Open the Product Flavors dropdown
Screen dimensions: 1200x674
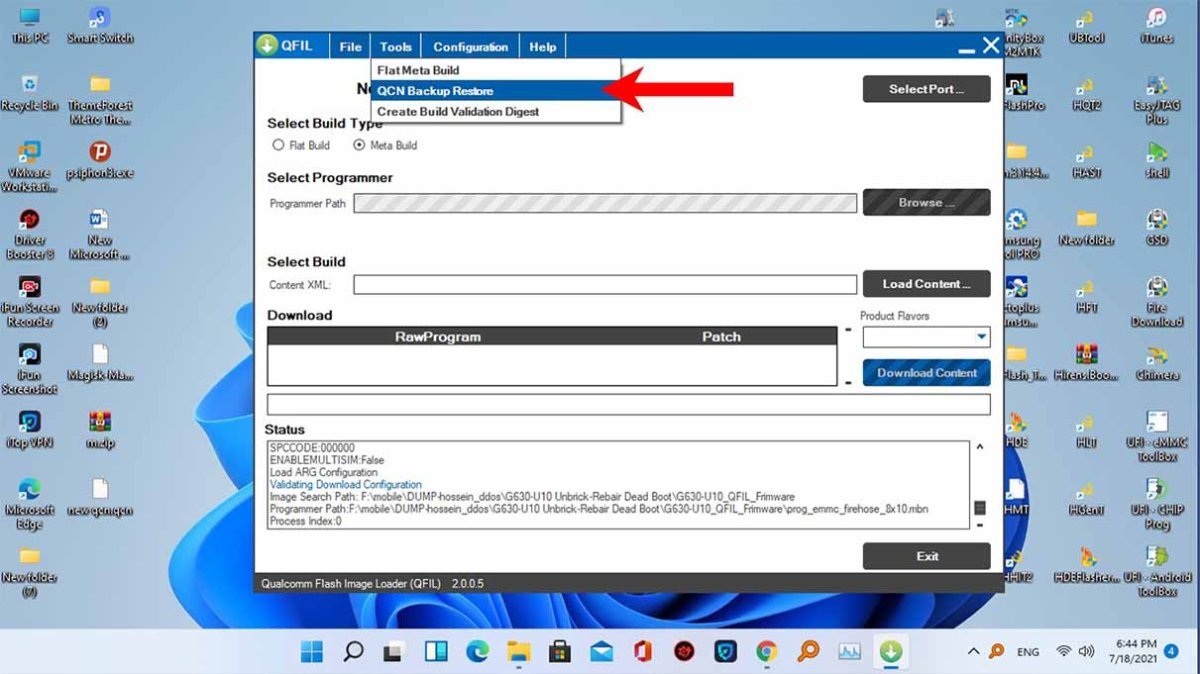click(x=926, y=337)
